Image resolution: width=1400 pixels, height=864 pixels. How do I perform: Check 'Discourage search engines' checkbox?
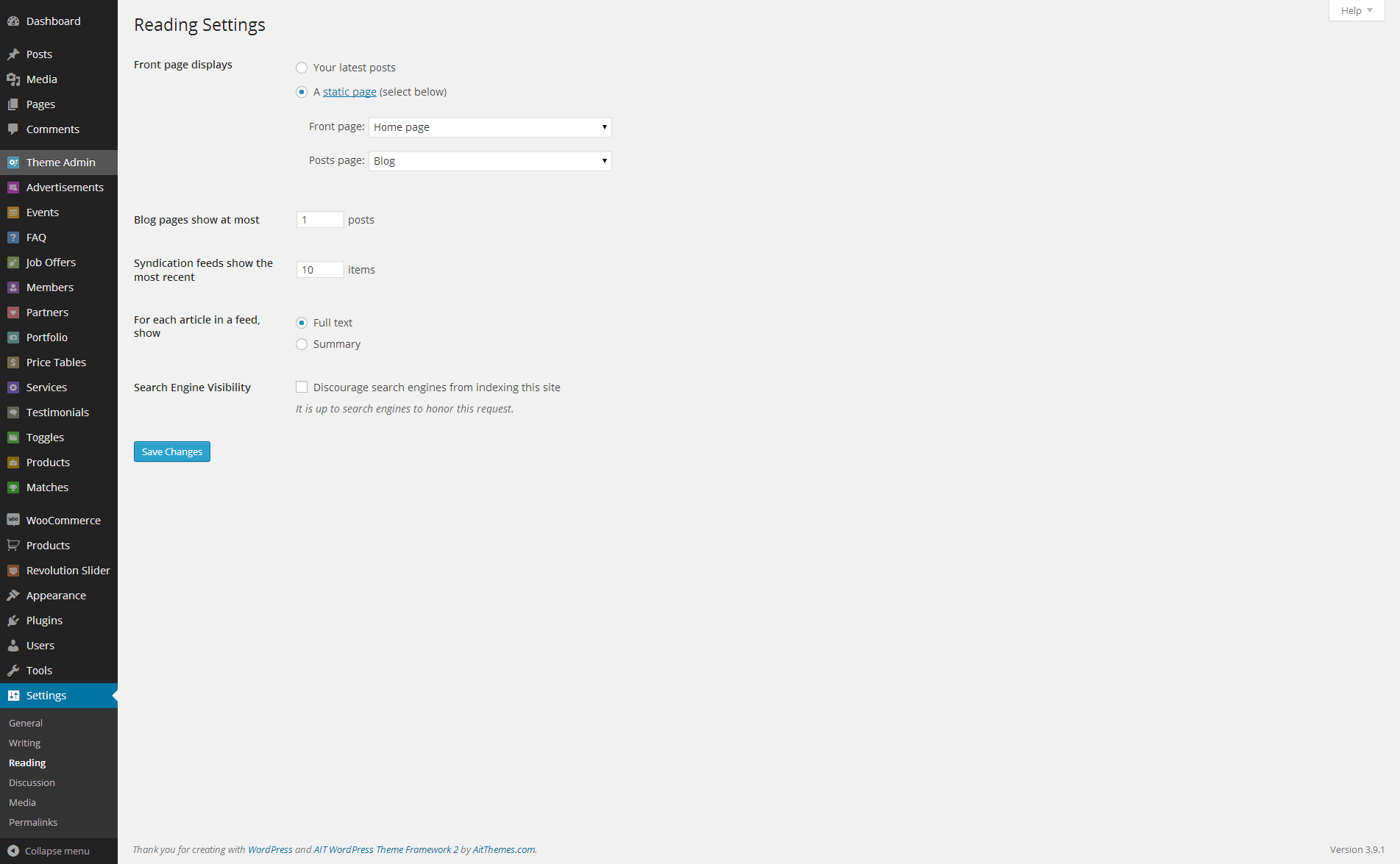click(302, 387)
